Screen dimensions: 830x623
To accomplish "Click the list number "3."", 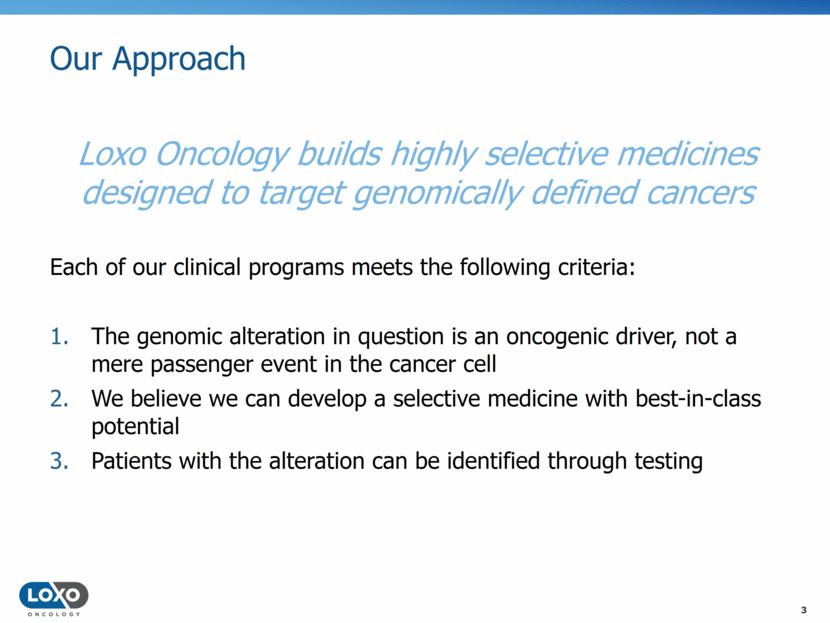I will coord(60,462).
